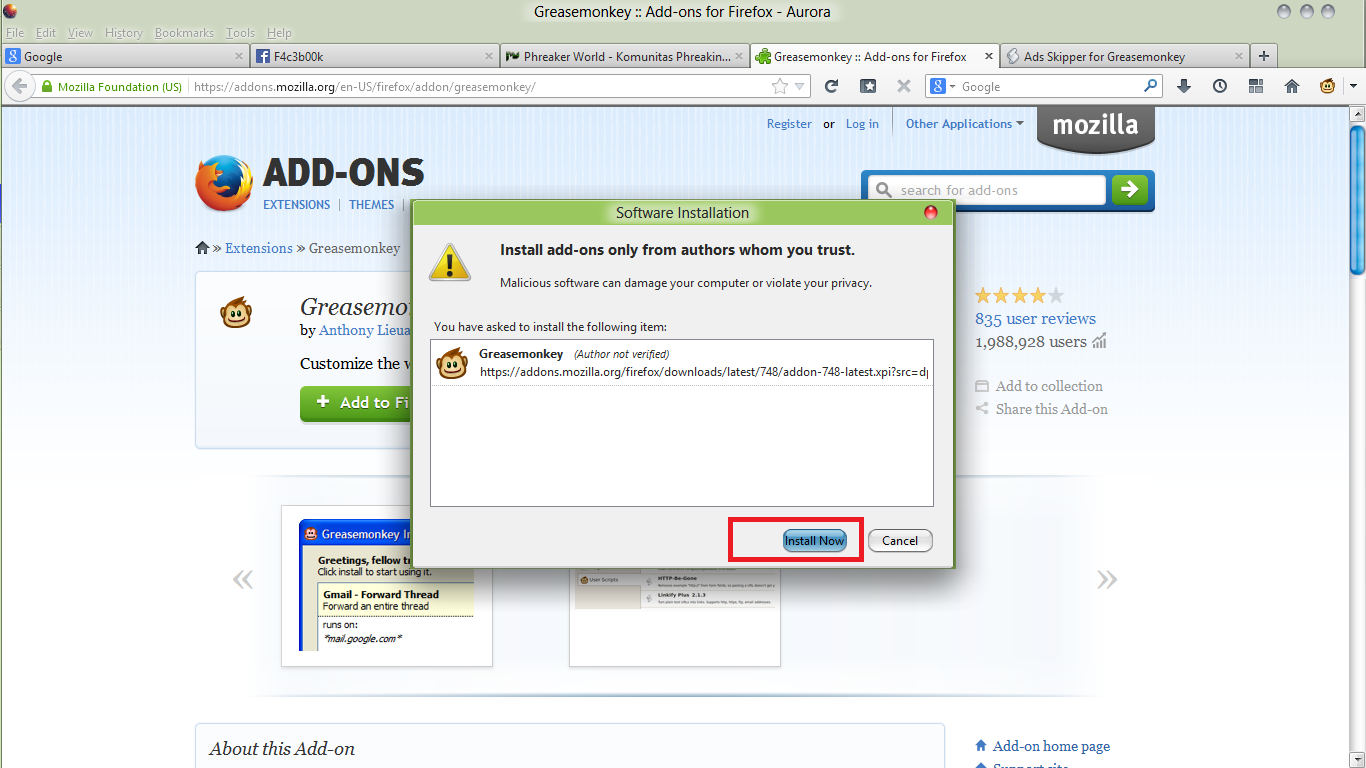
Task: Open the tab groups icon
Action: pos(1256,87)
